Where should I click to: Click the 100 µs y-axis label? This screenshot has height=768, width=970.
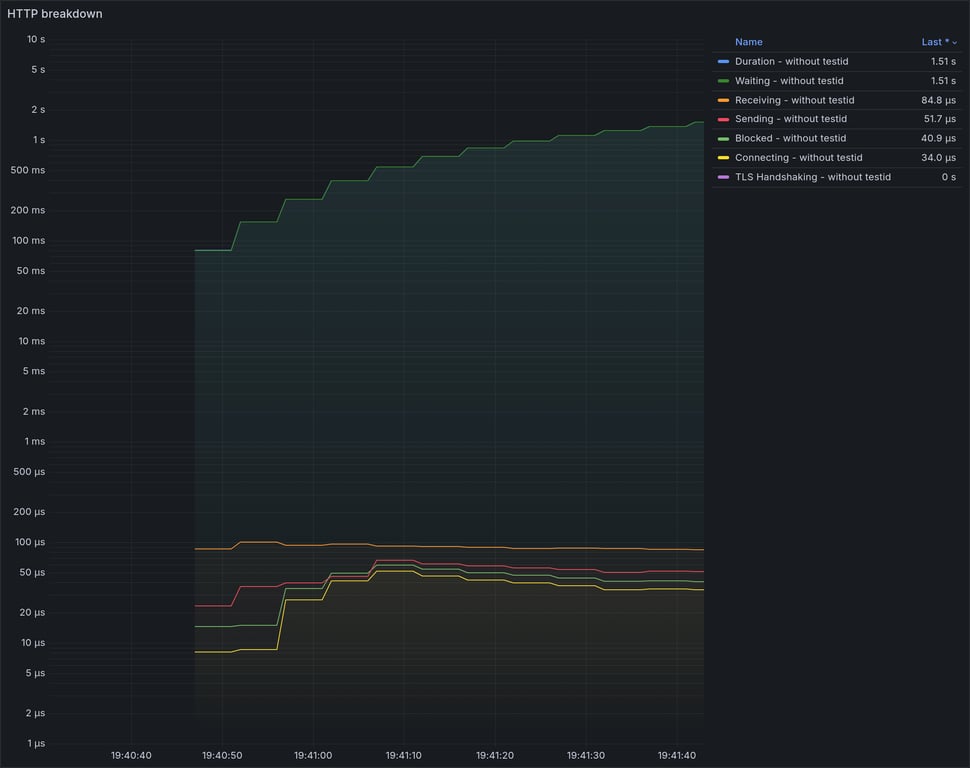[30, 542]
